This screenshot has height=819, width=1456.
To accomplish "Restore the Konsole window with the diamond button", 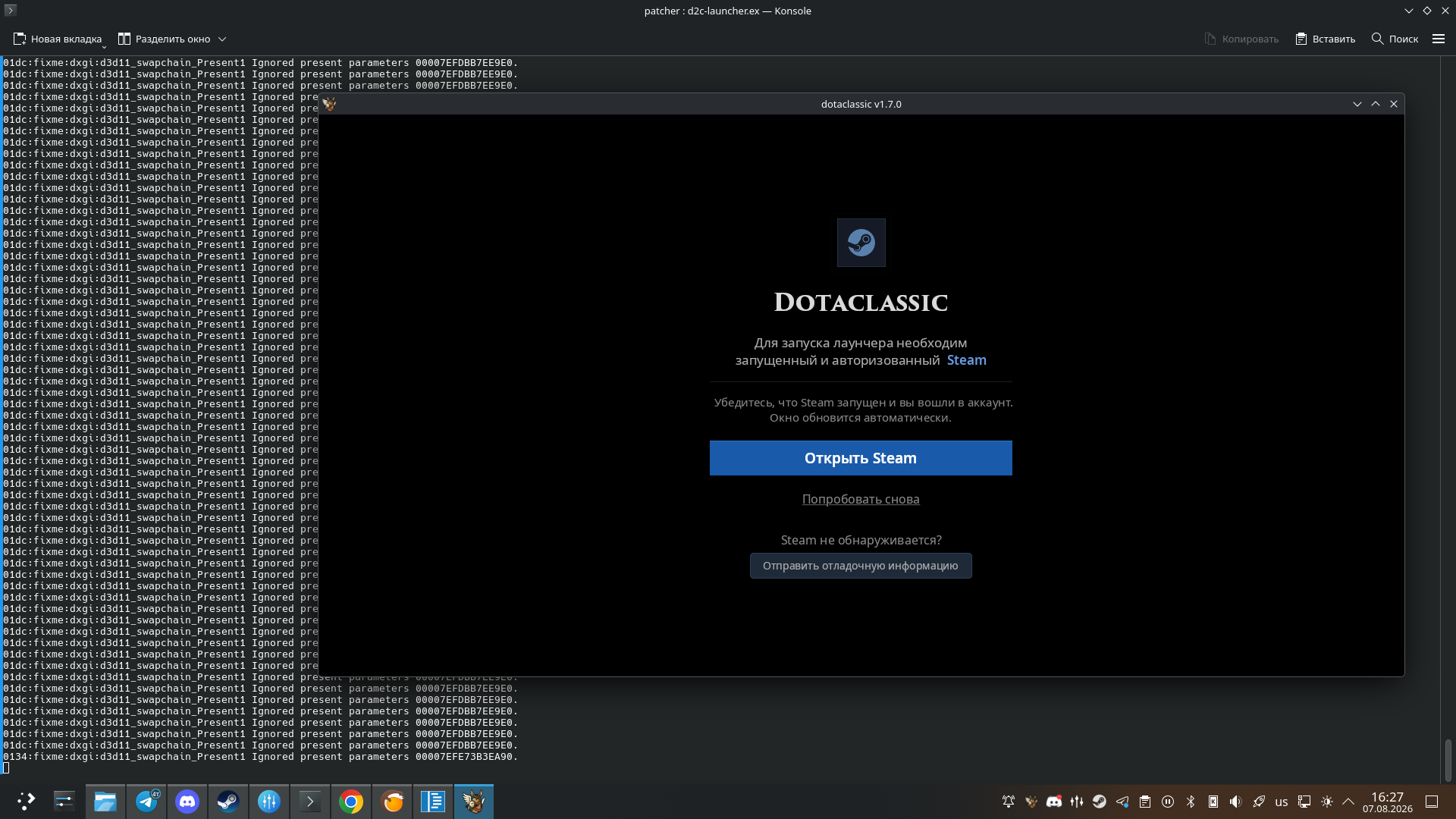I will pyautogui.click(x=1427, y=11).
